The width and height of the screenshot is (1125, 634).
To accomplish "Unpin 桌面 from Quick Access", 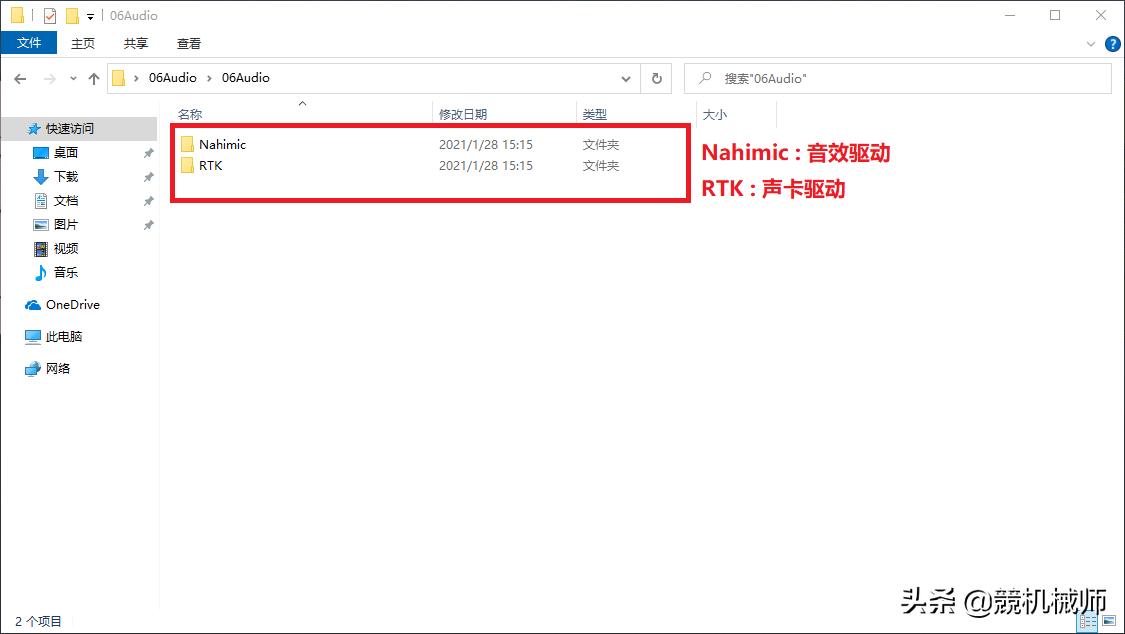I will tap(148, 152).
